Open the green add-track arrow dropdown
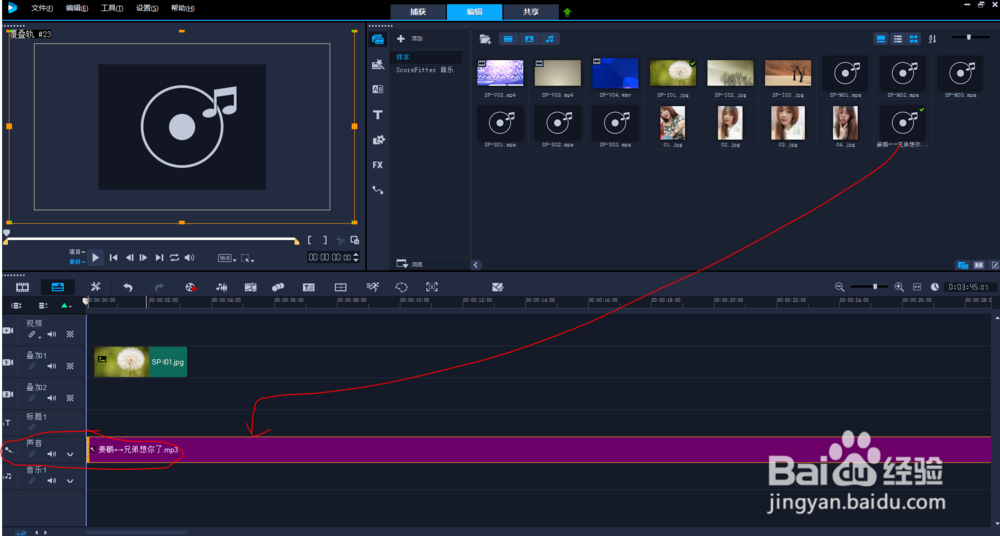 pyautogui.click(x=65, y=306)
